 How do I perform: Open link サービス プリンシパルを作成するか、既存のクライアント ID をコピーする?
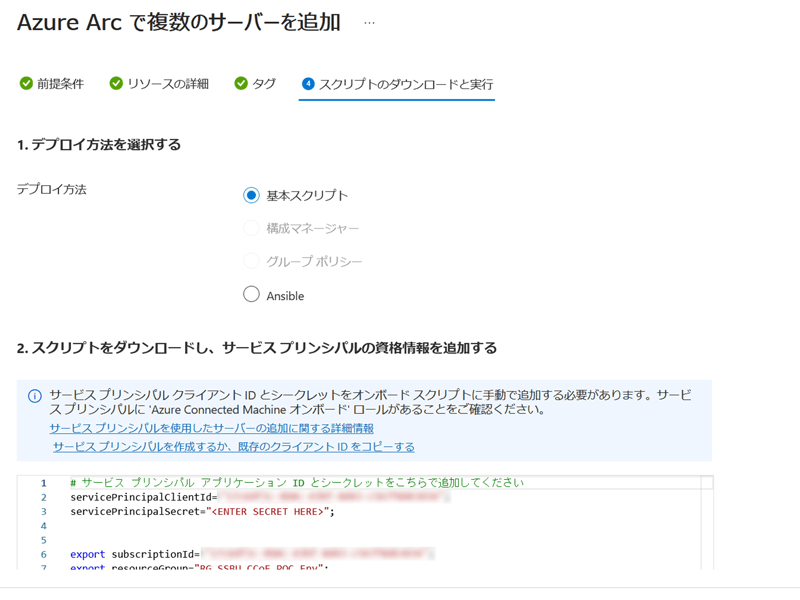click(x=234, y=447)
